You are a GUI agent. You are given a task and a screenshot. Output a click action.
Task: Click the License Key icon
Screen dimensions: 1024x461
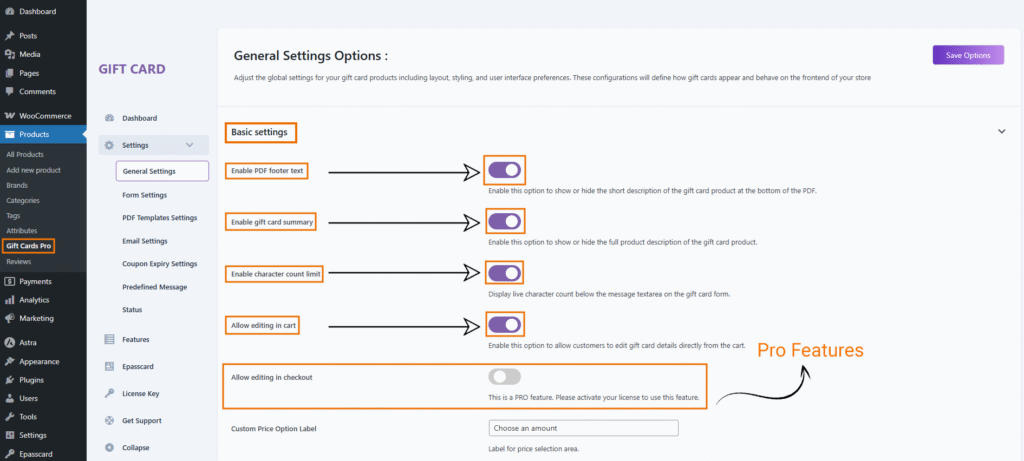coord(109,393)
